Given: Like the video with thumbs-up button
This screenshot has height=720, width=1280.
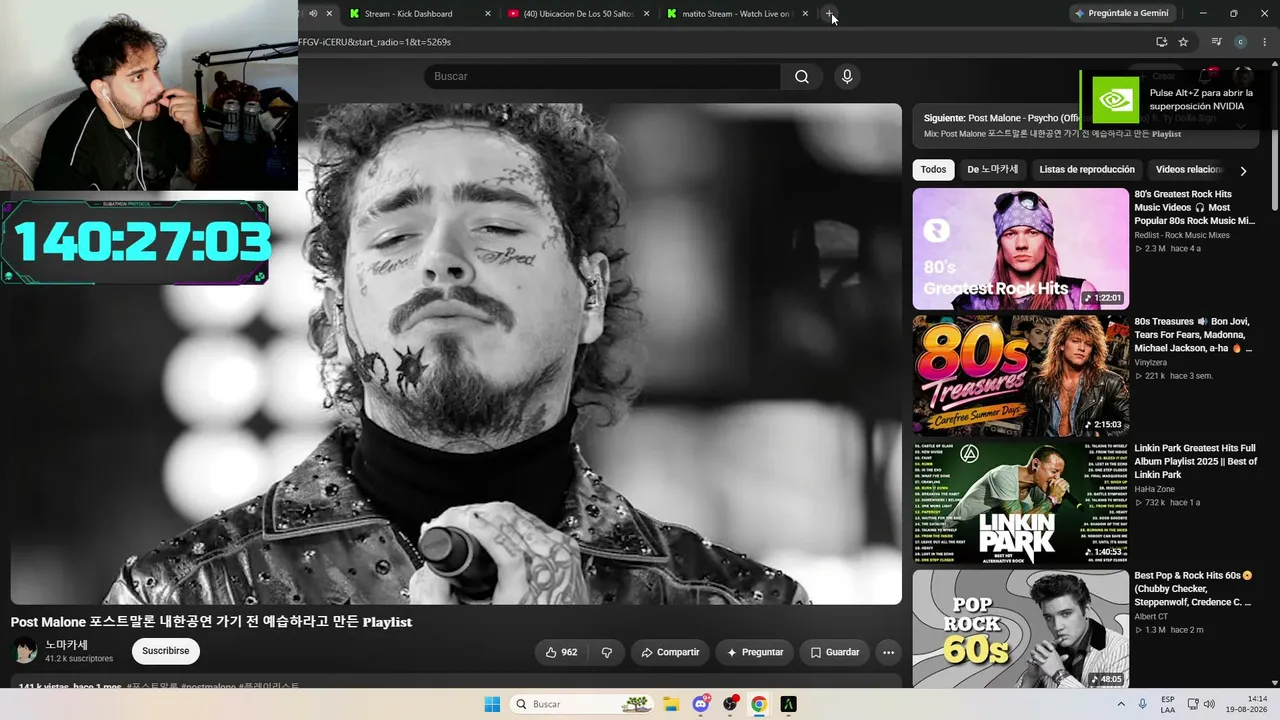Looking at the screenshot, I should (561, 652).
